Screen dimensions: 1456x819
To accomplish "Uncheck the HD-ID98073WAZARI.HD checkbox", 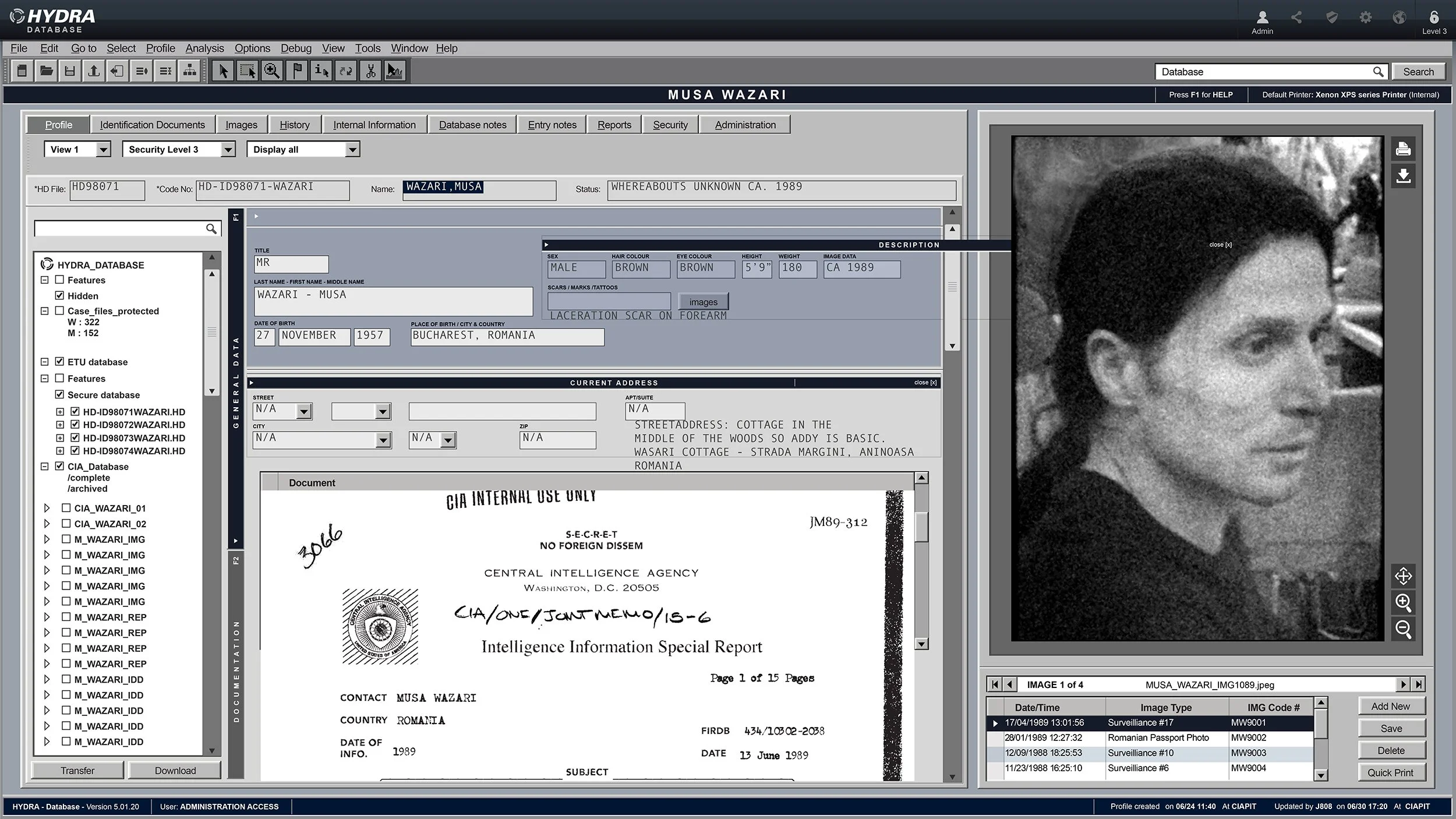I will pyautogui.click(x=75, y=437).
